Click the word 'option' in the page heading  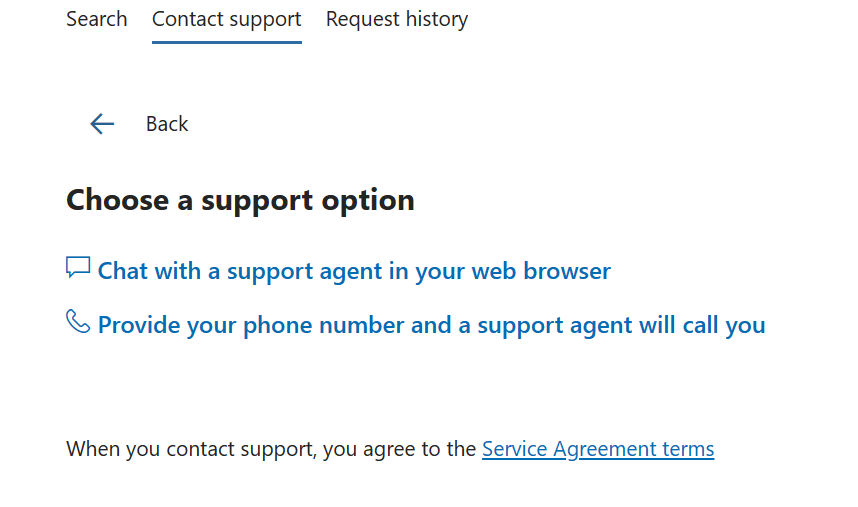point(368,200)
